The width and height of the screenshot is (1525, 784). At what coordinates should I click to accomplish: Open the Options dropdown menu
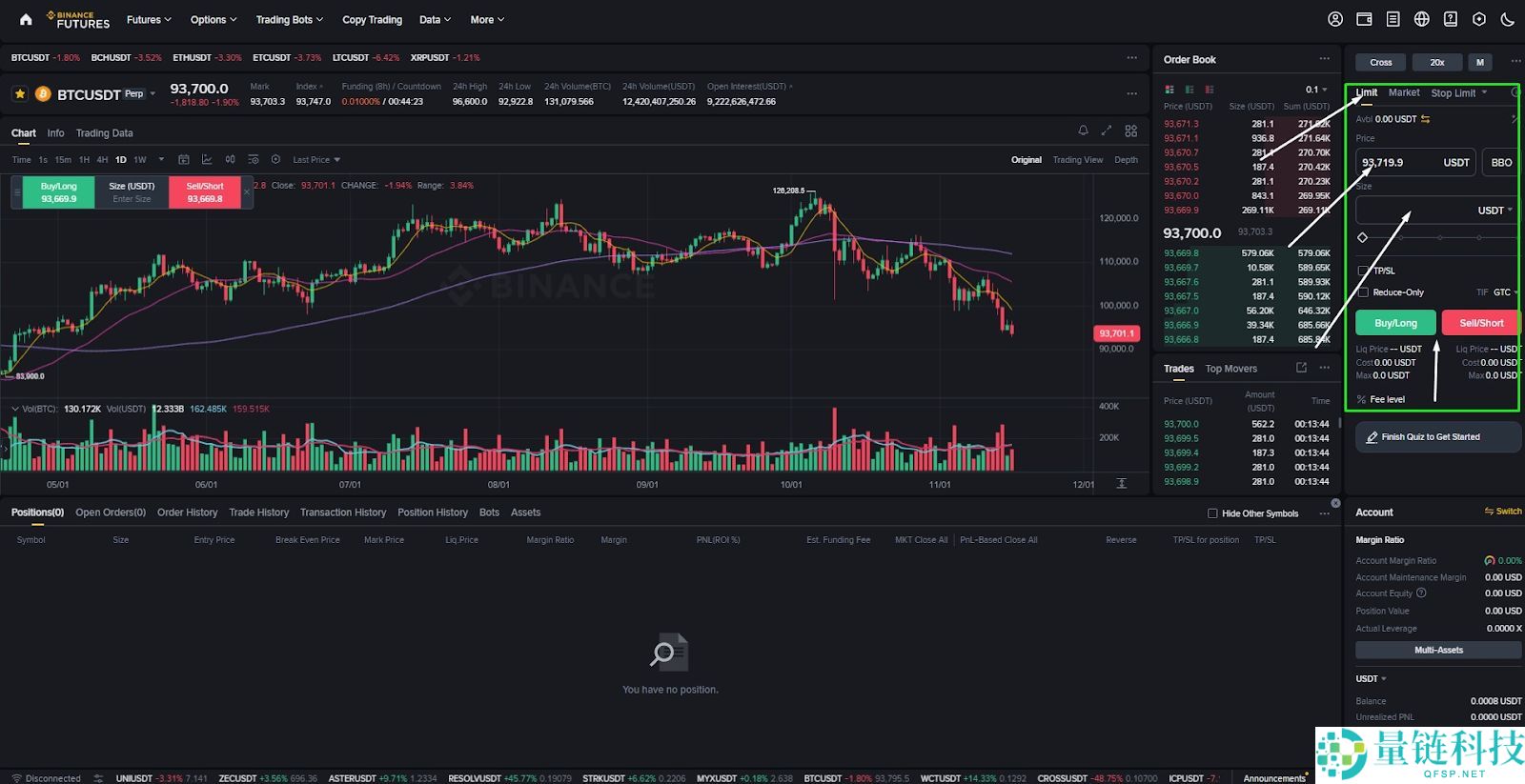213,19
